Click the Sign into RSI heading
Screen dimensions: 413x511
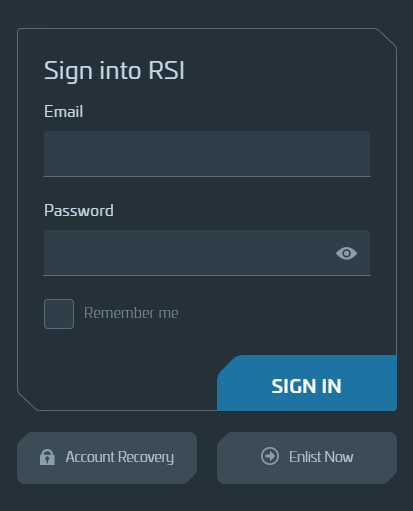(x=114, y=71)
